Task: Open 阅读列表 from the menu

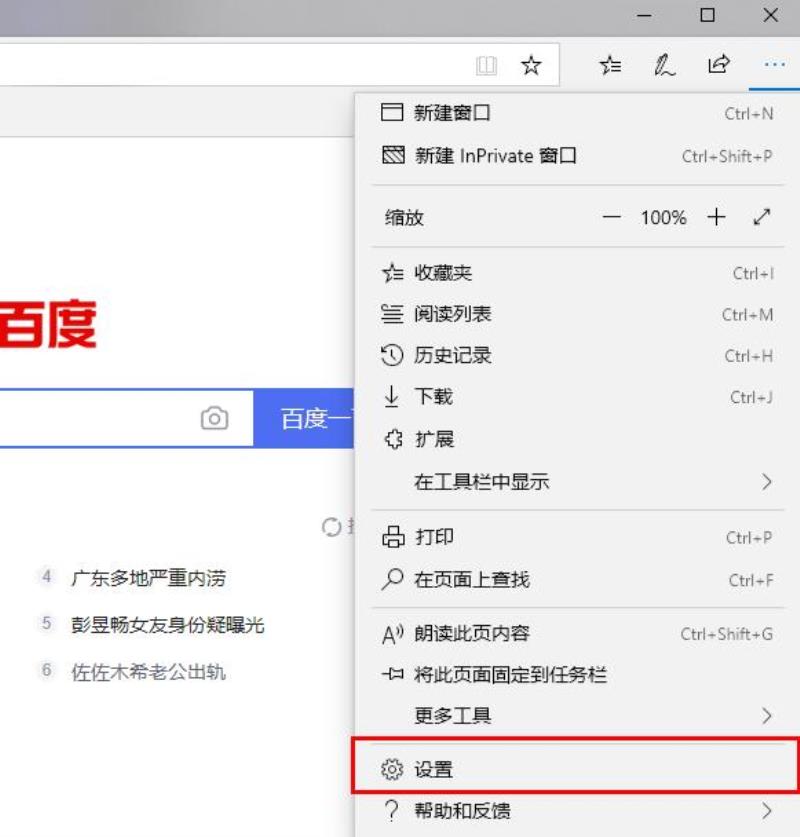Action: coord(577,314)
